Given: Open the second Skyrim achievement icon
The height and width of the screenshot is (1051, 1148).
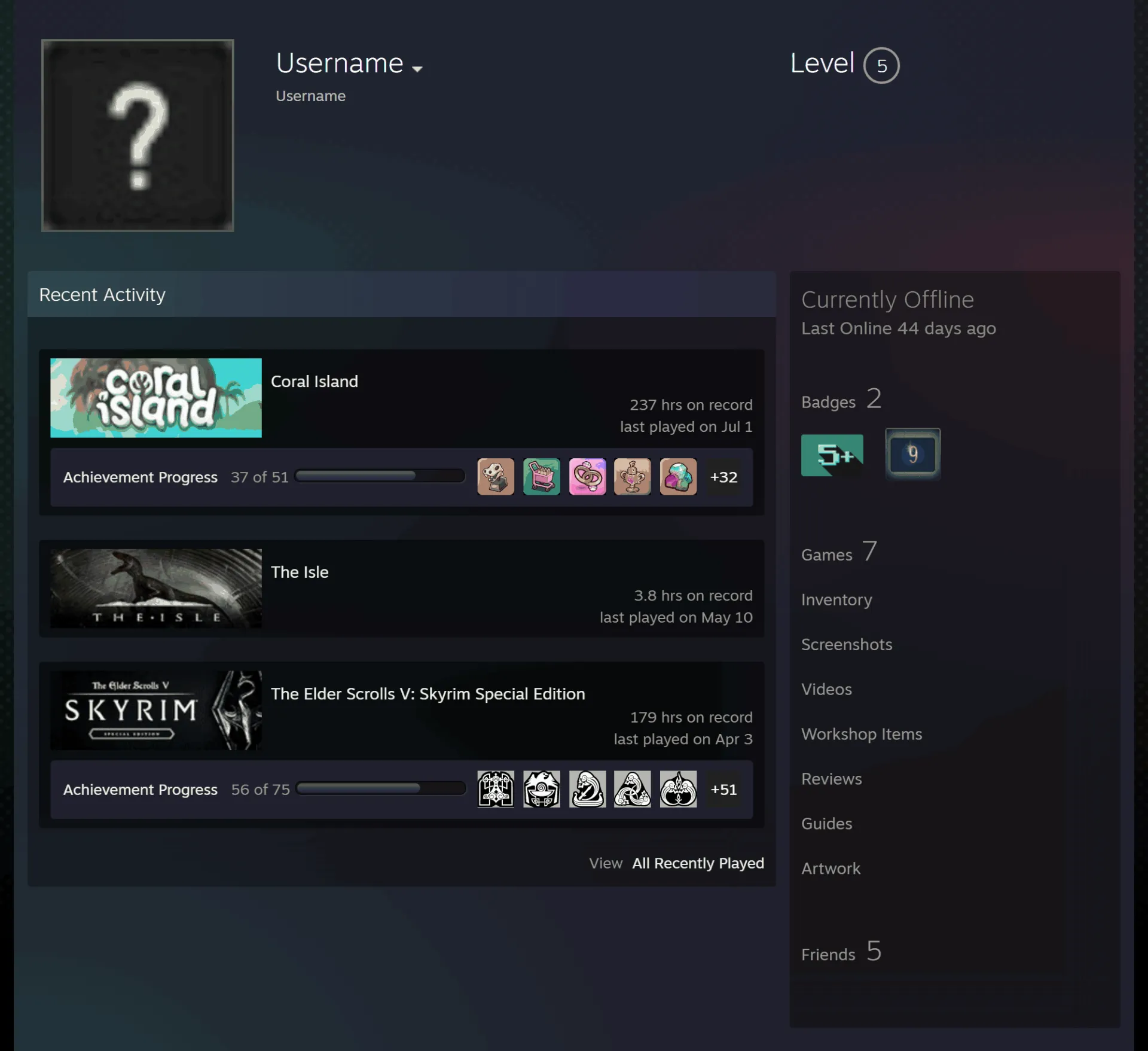Looking at the screenshot, I should click(542, 789).
